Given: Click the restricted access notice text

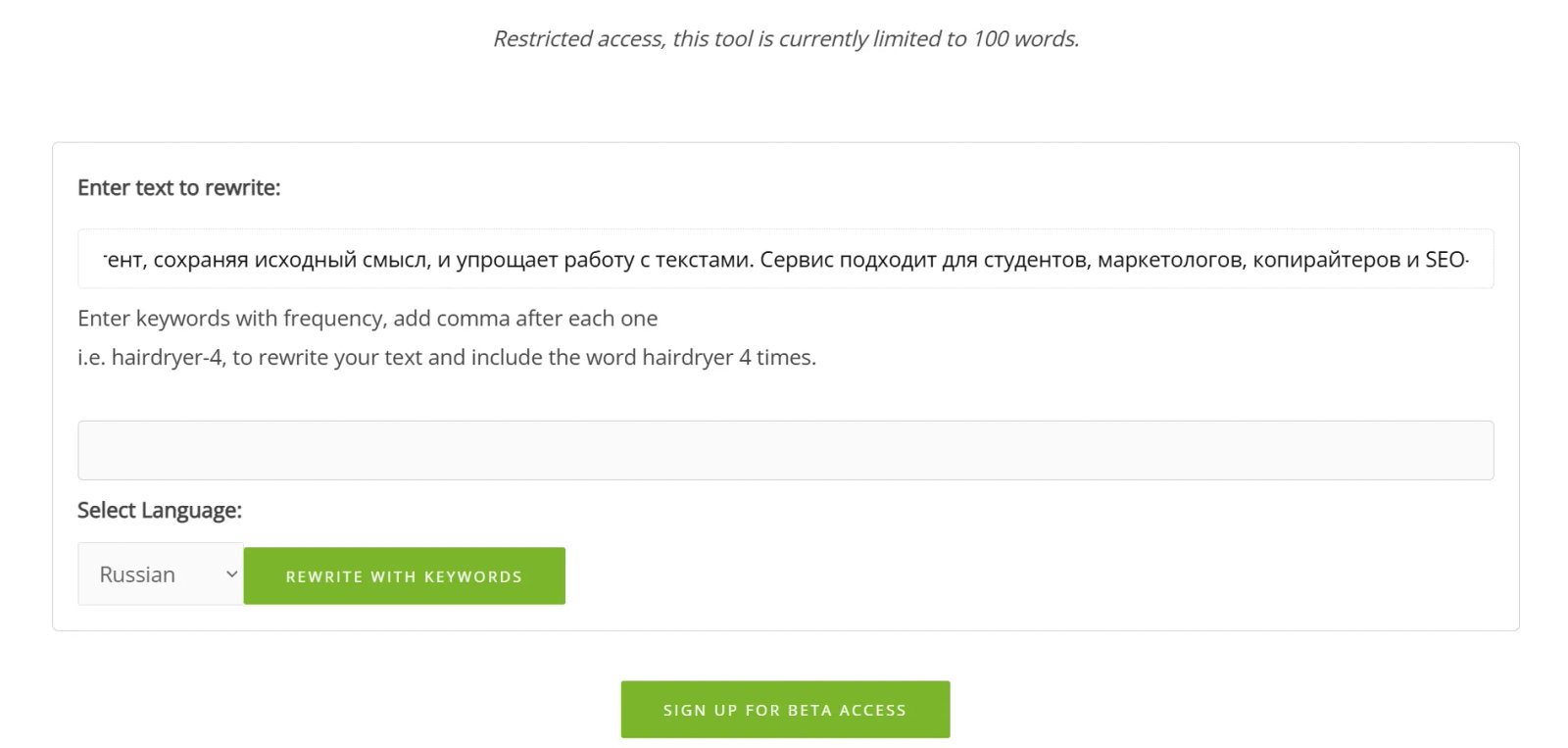Looking at the screenshot, I should click(x=787, y=39).
